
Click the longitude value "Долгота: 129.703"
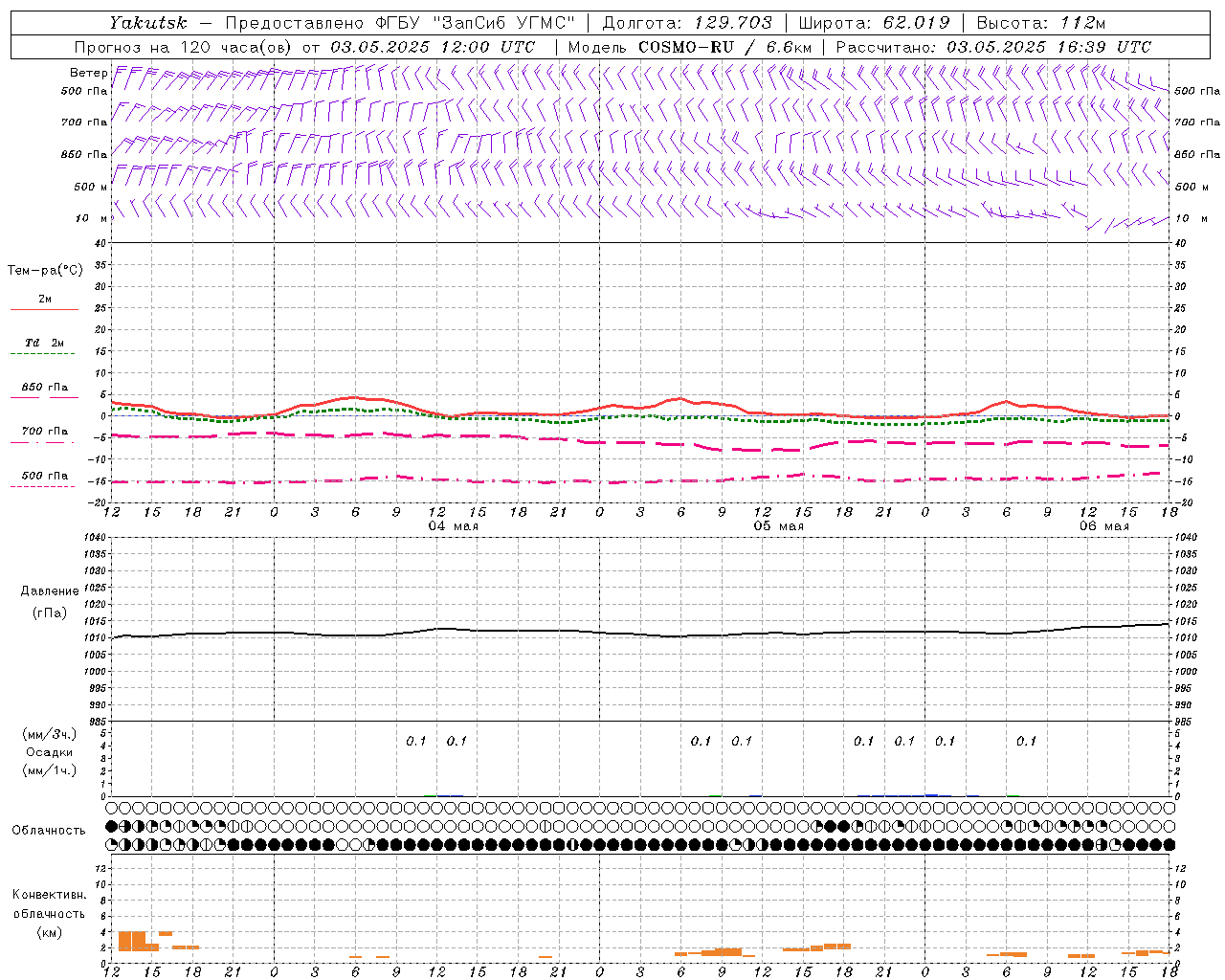686,23
